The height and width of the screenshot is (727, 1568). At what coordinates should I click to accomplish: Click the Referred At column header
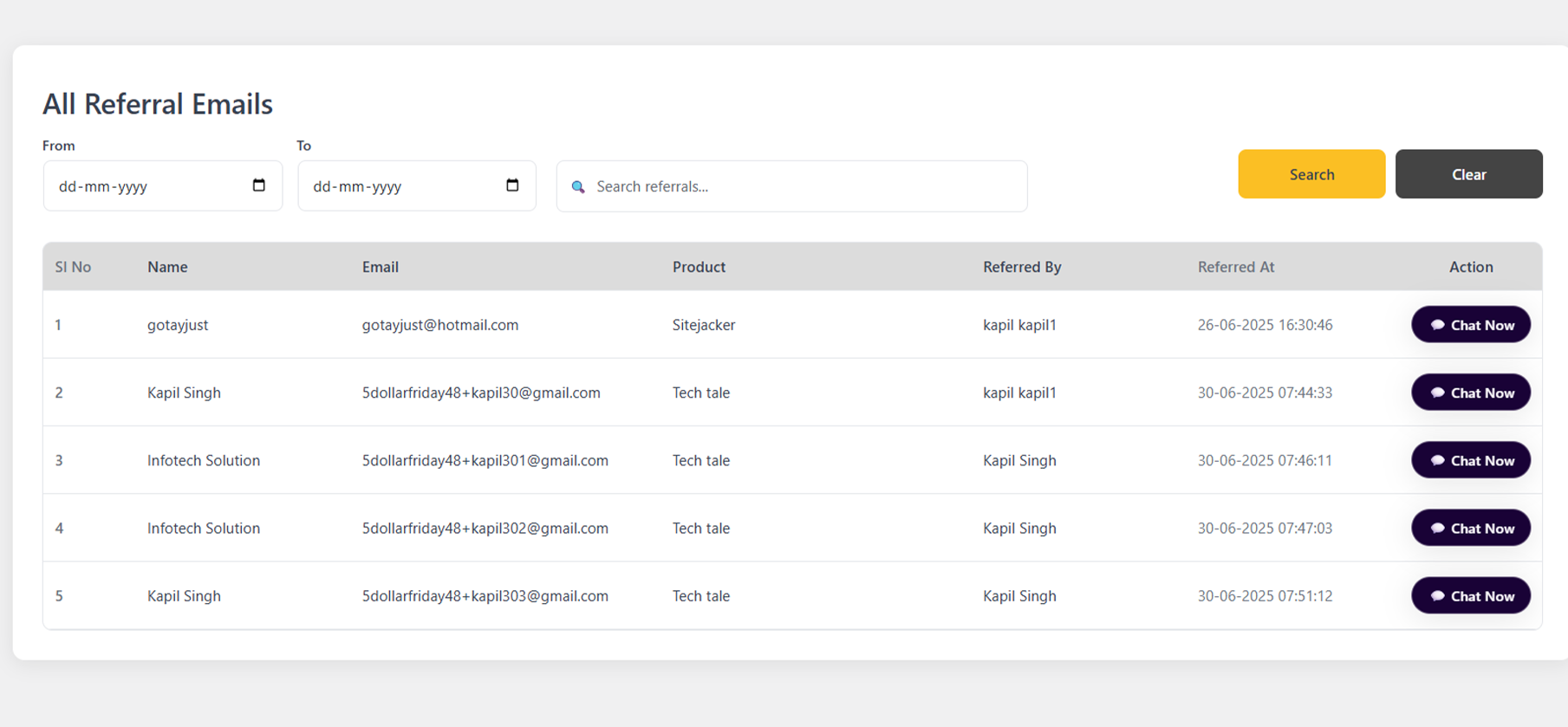point(1235,267)
